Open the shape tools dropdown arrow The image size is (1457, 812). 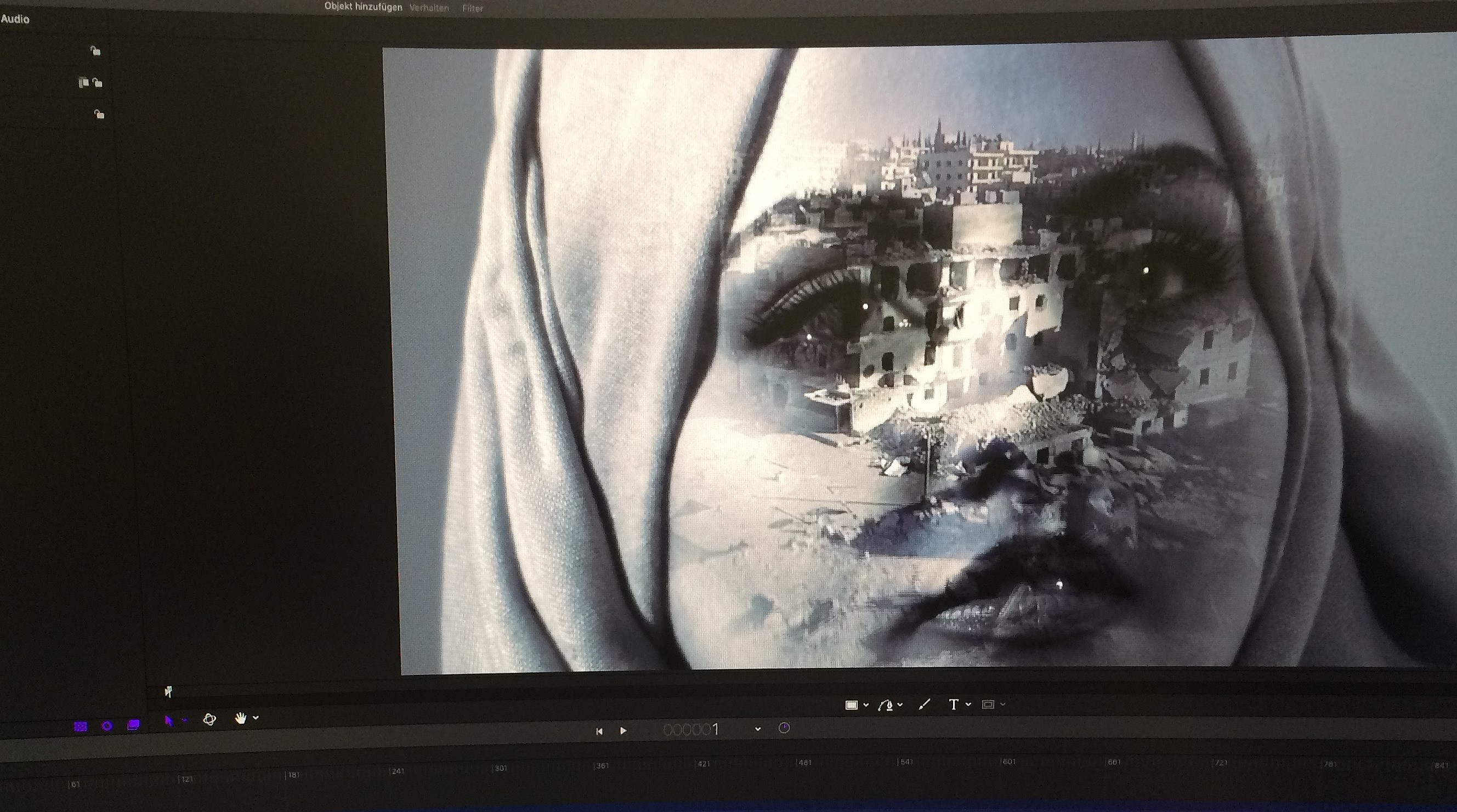click(x=866, y=705)
